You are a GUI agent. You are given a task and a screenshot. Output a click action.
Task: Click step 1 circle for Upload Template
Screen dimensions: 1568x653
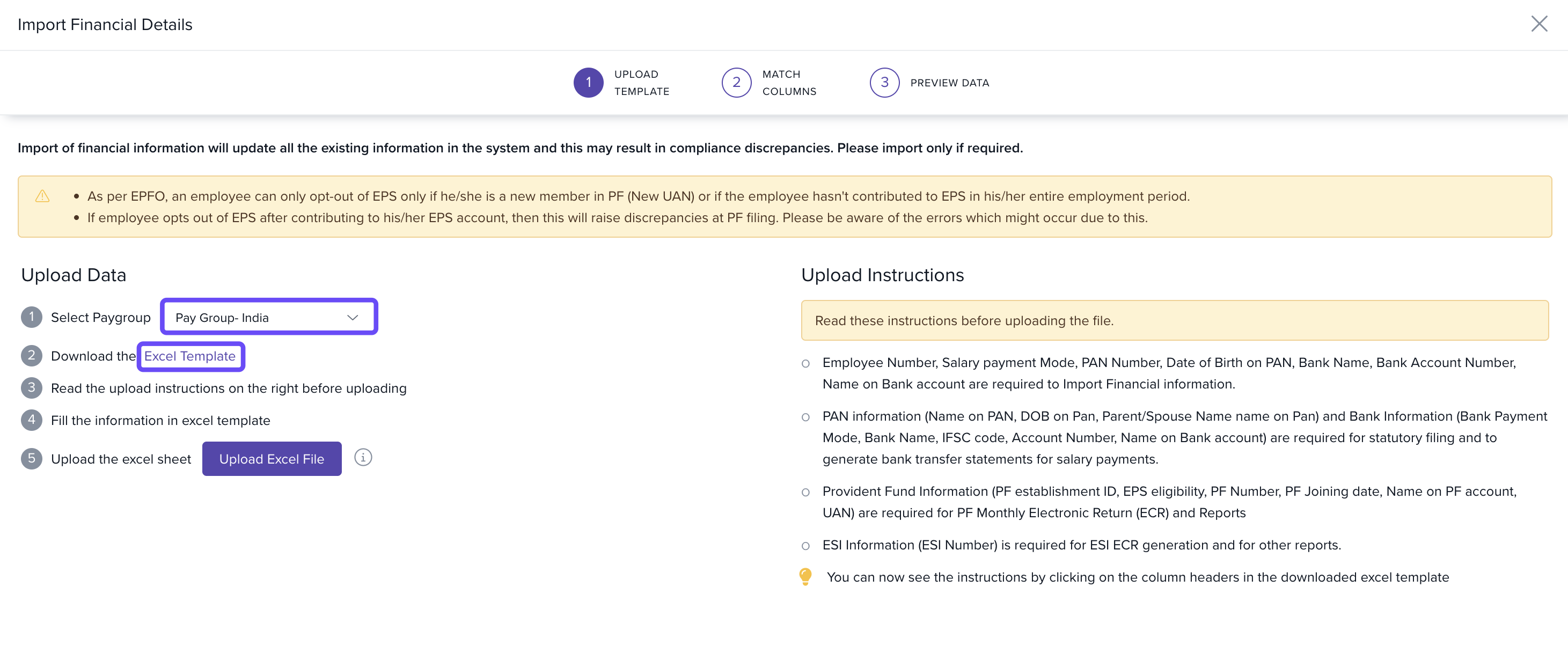point(588,83)
